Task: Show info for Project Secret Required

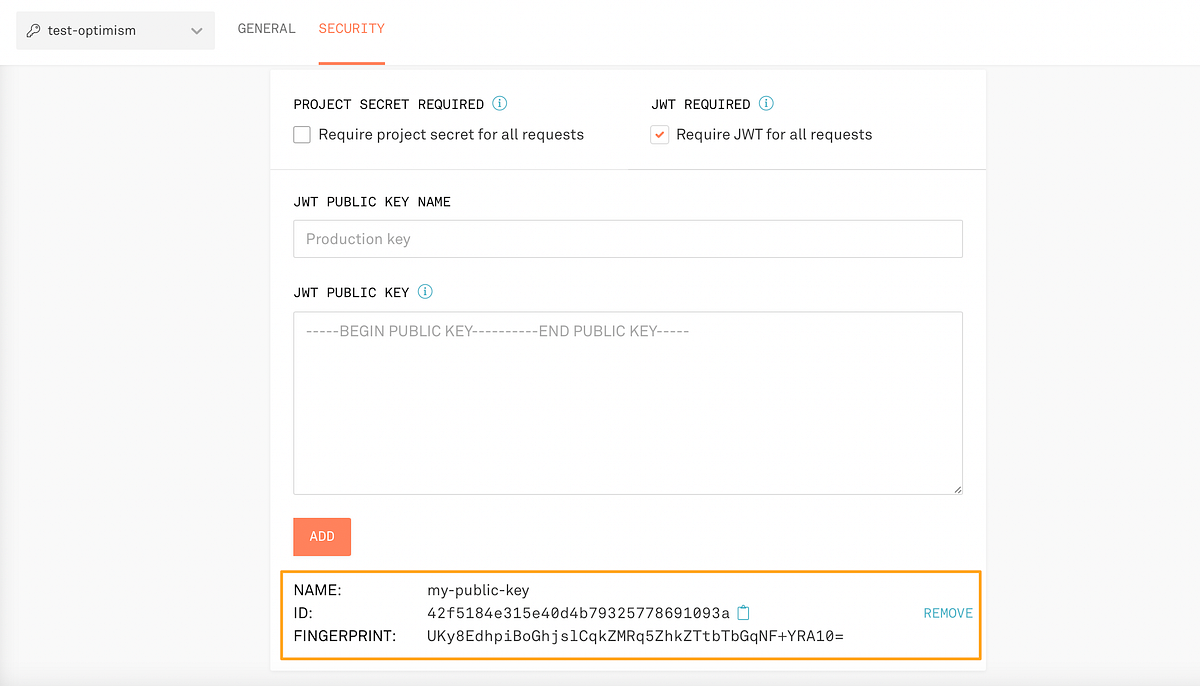Action: click(500, 104)
